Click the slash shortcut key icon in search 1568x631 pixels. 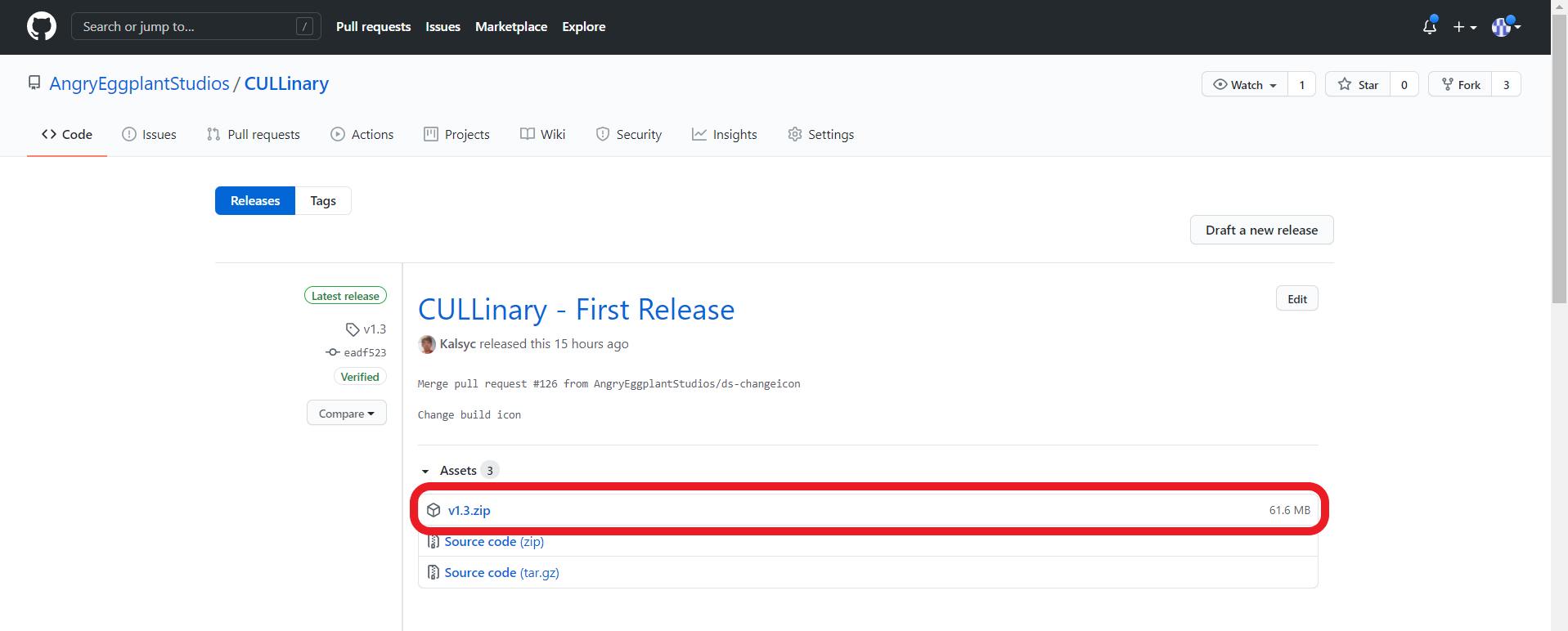[304, 26]
